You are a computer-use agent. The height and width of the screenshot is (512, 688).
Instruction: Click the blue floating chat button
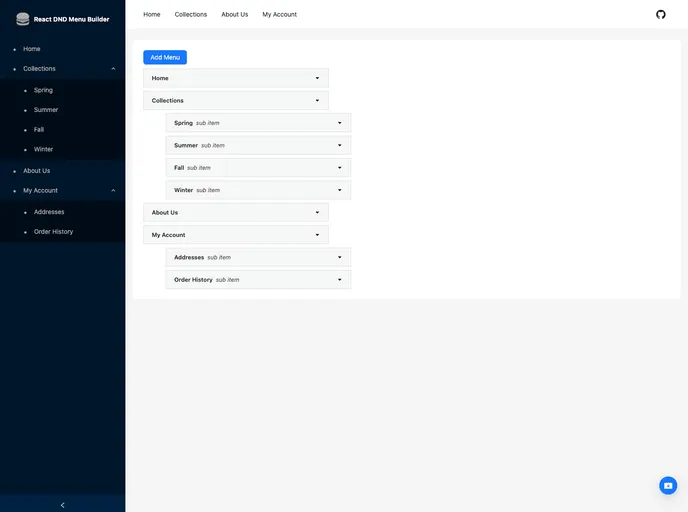pos(668,485)
